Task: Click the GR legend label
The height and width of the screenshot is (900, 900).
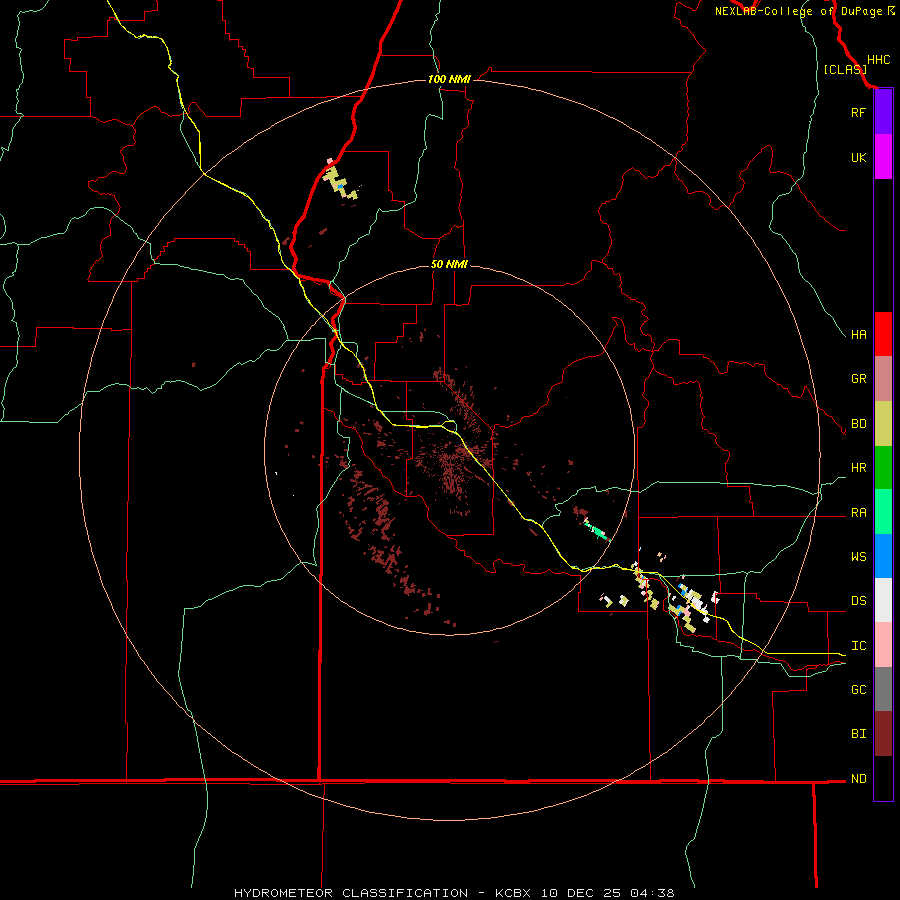Action: 858,379
